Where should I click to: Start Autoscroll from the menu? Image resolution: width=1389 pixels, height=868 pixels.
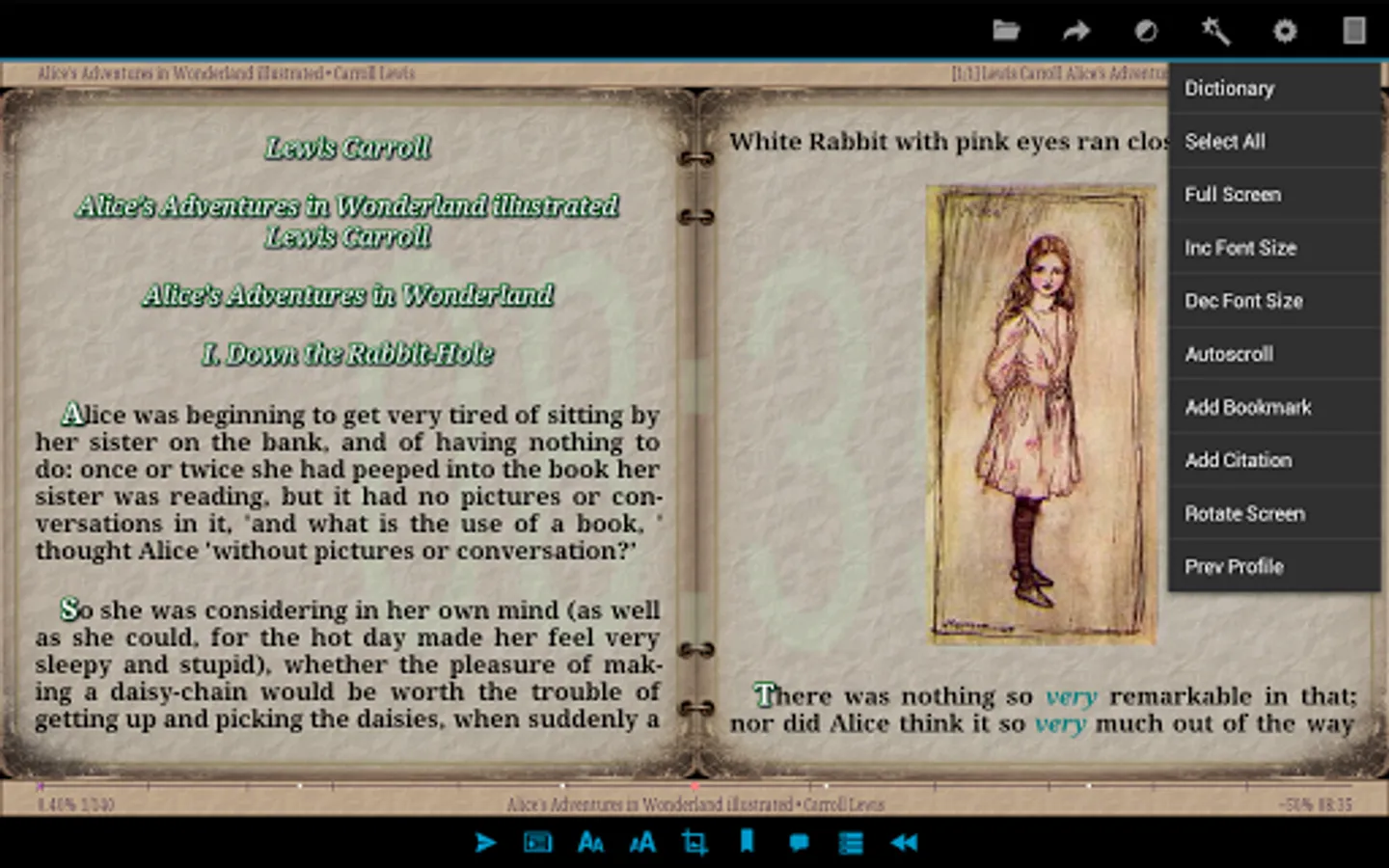point(1274,354)
